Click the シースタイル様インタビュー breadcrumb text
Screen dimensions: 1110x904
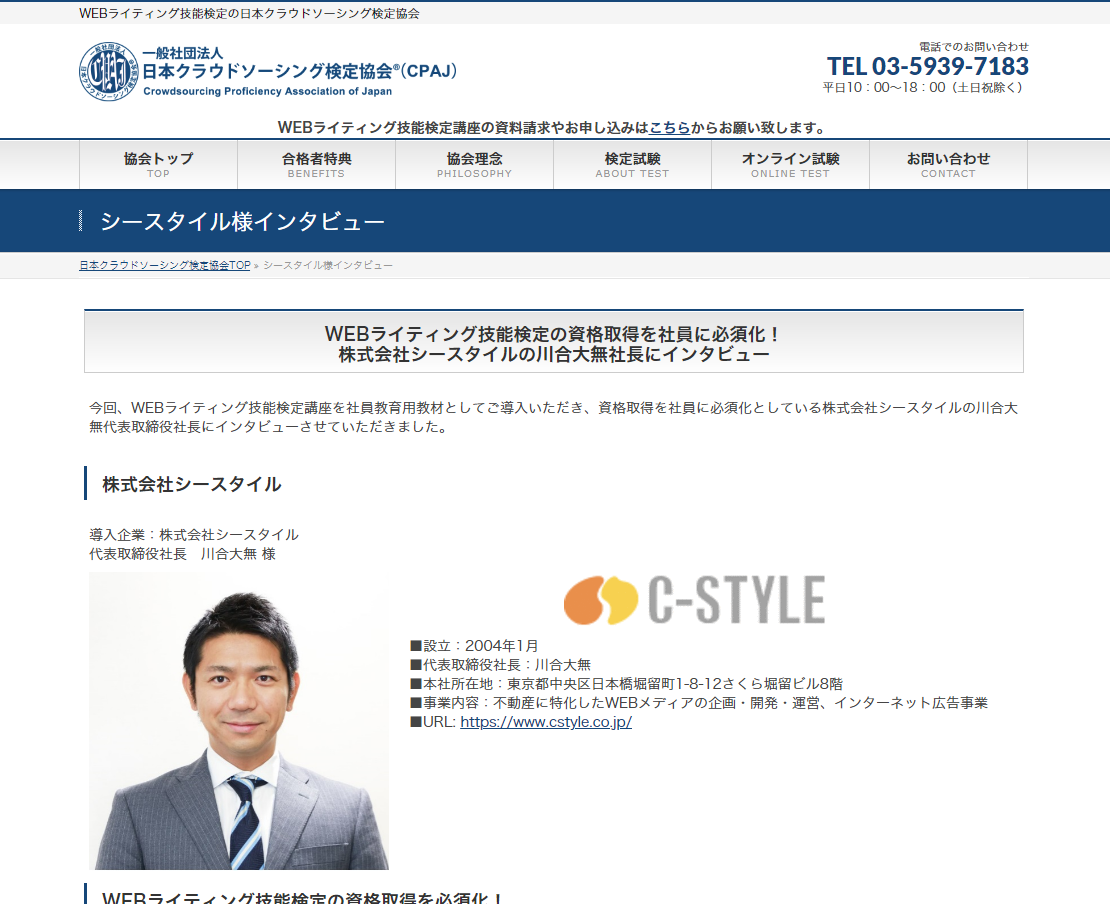pos(328,265)
